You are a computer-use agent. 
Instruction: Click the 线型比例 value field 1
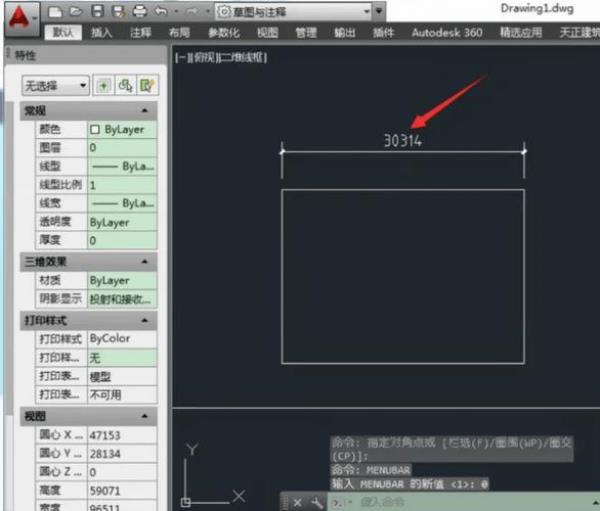click(x=122, y=185)
